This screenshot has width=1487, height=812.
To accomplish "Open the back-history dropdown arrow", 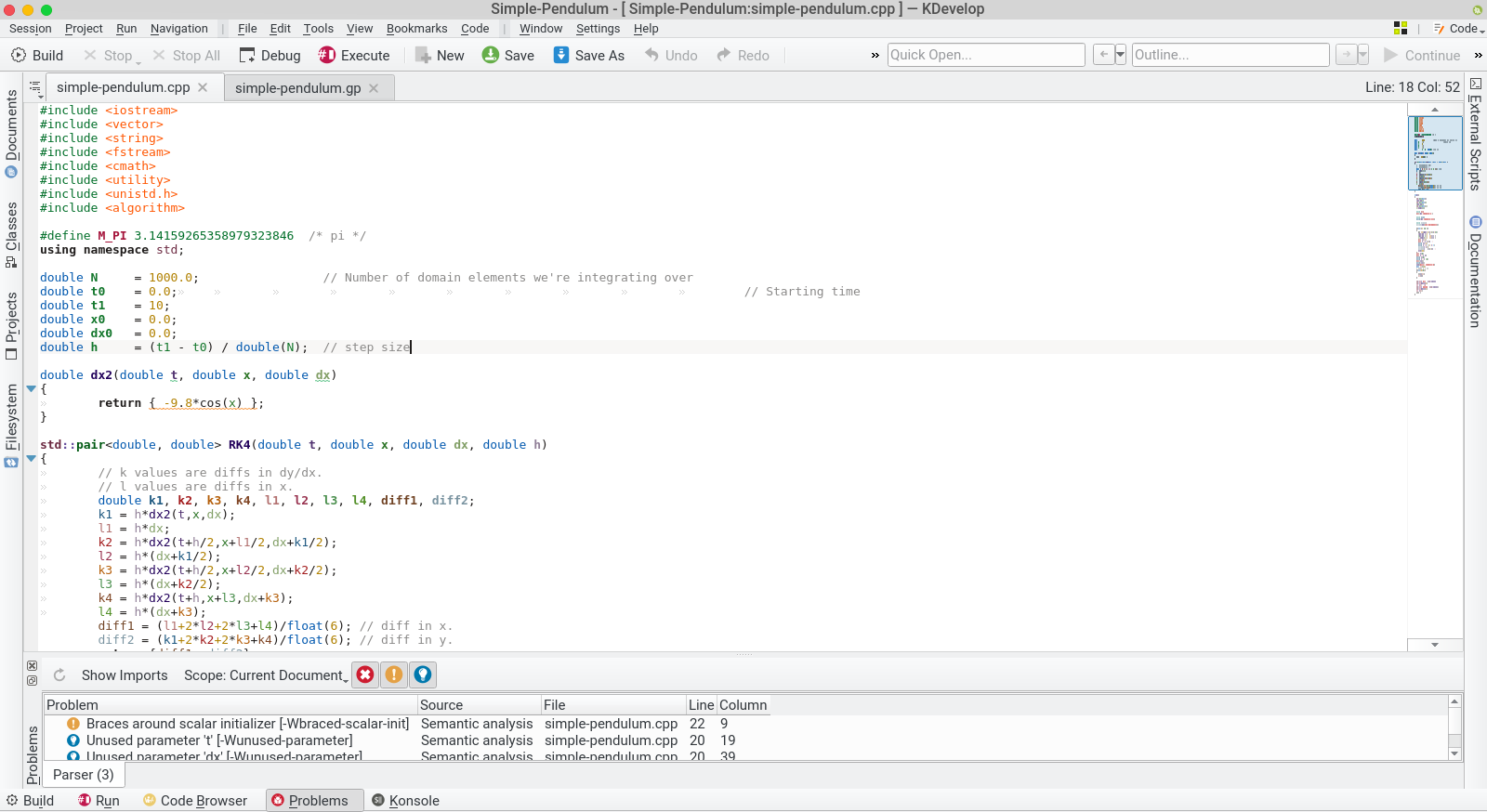I will (1121, 55).
